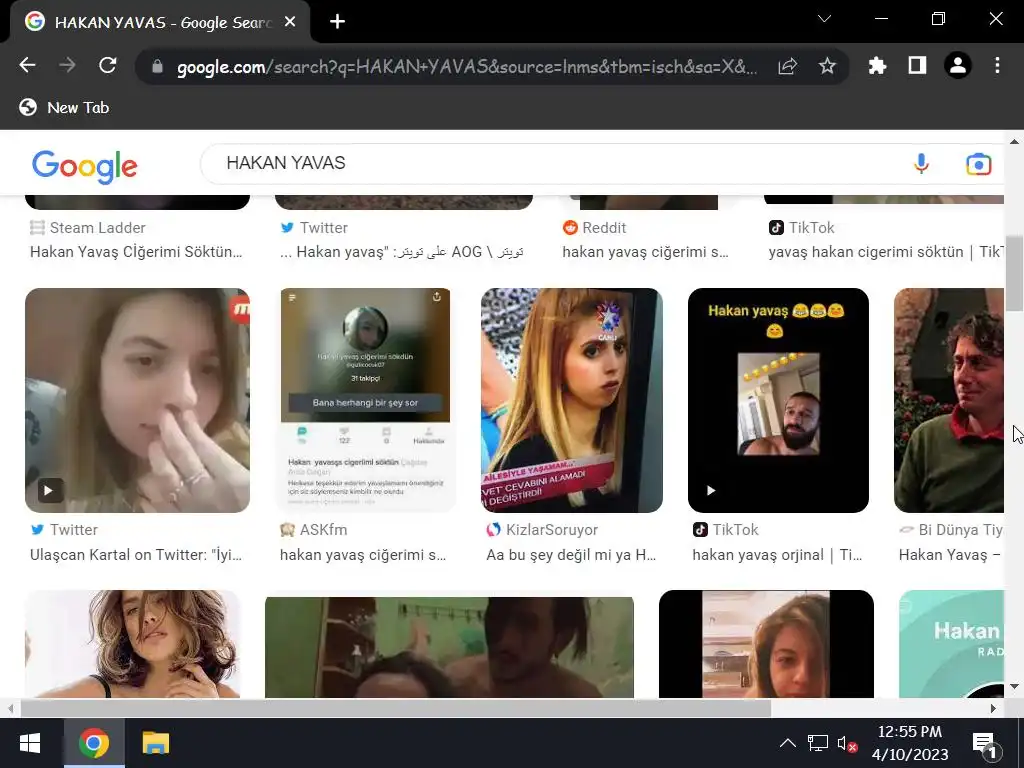The image size is (1024, 768).
Task: Open the bottom-row thumbnail of curly-haired woman
Action: click(133, 644)
